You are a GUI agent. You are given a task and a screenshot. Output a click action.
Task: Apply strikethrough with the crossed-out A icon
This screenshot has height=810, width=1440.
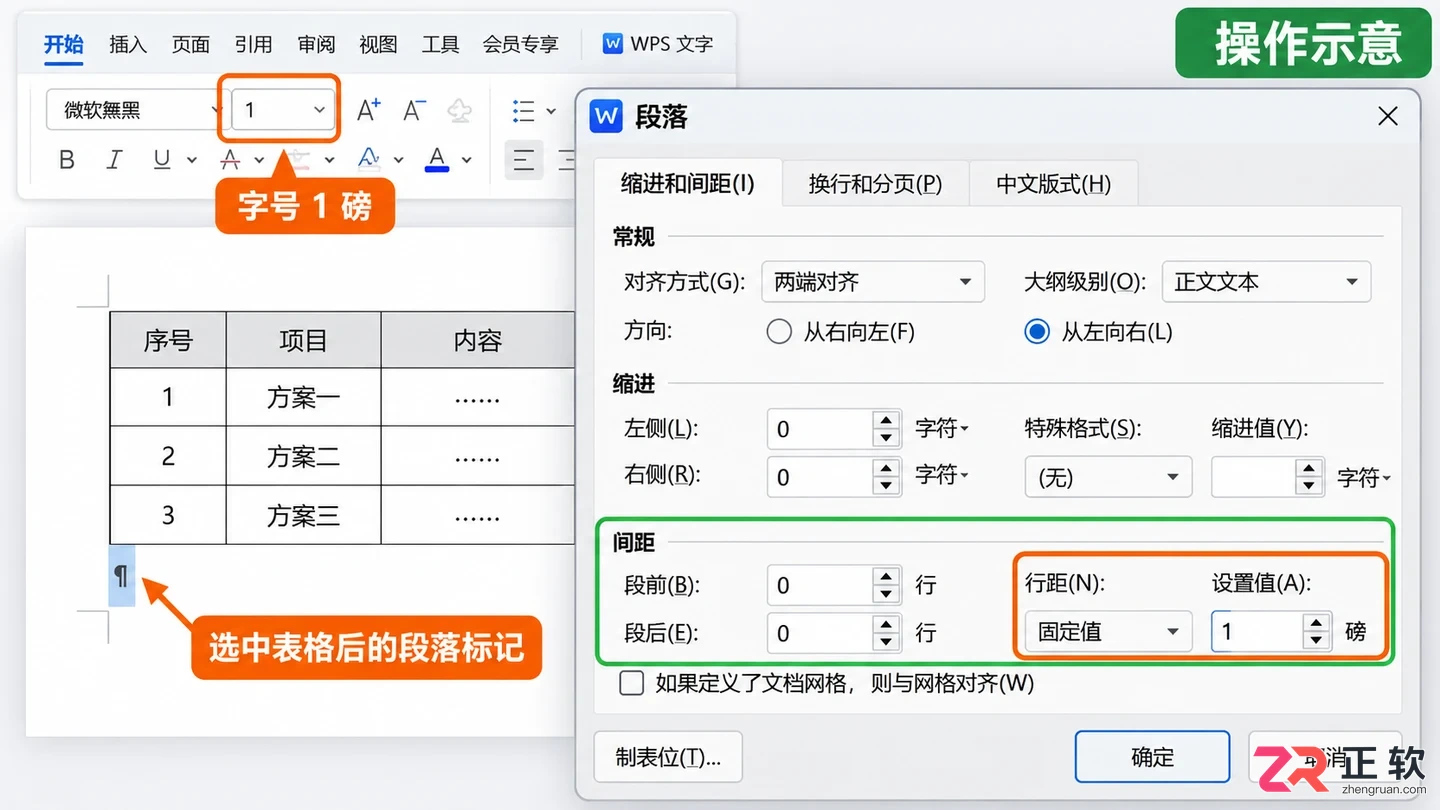(x=231, y=160)
